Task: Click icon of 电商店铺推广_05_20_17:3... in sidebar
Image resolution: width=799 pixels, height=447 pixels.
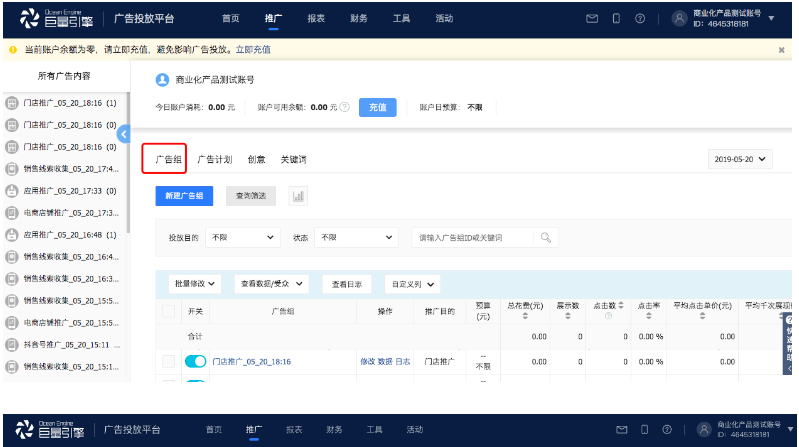Action: (12, 213)
